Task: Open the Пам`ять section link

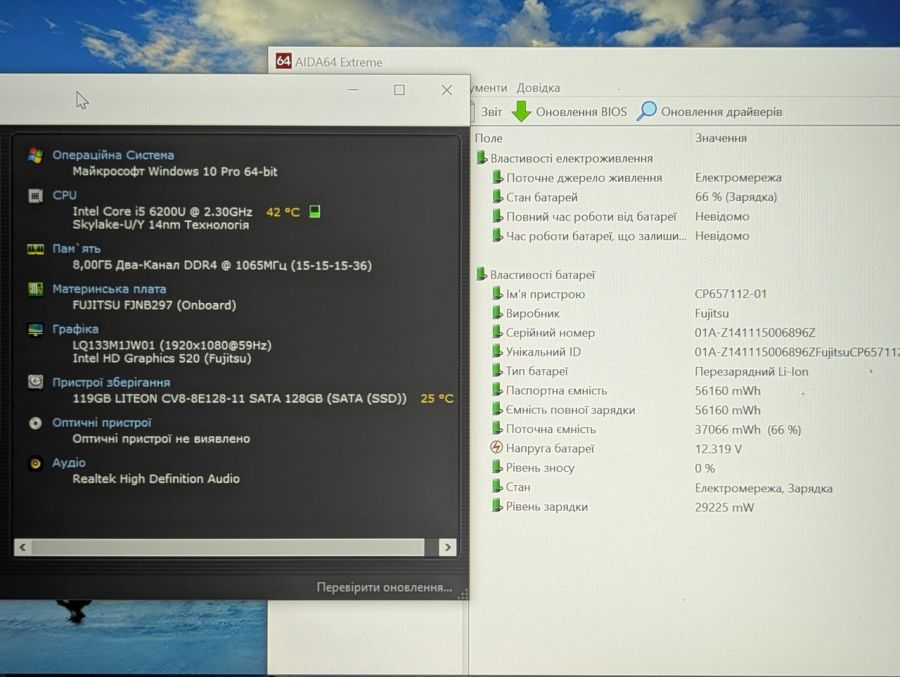Action: coord(76,249)
